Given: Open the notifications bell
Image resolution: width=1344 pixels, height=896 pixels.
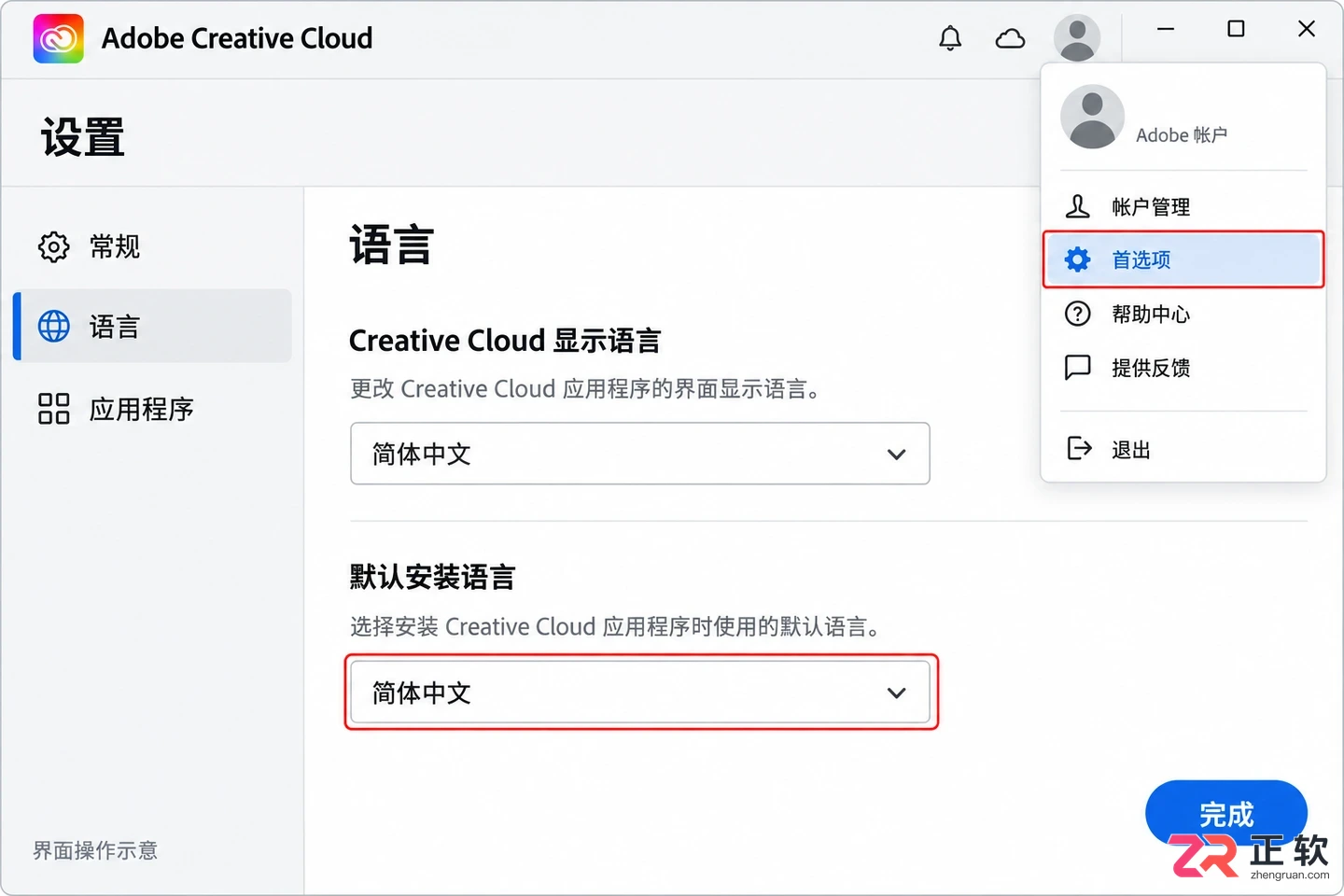Looking at the screenshot, I should point(950,38).
